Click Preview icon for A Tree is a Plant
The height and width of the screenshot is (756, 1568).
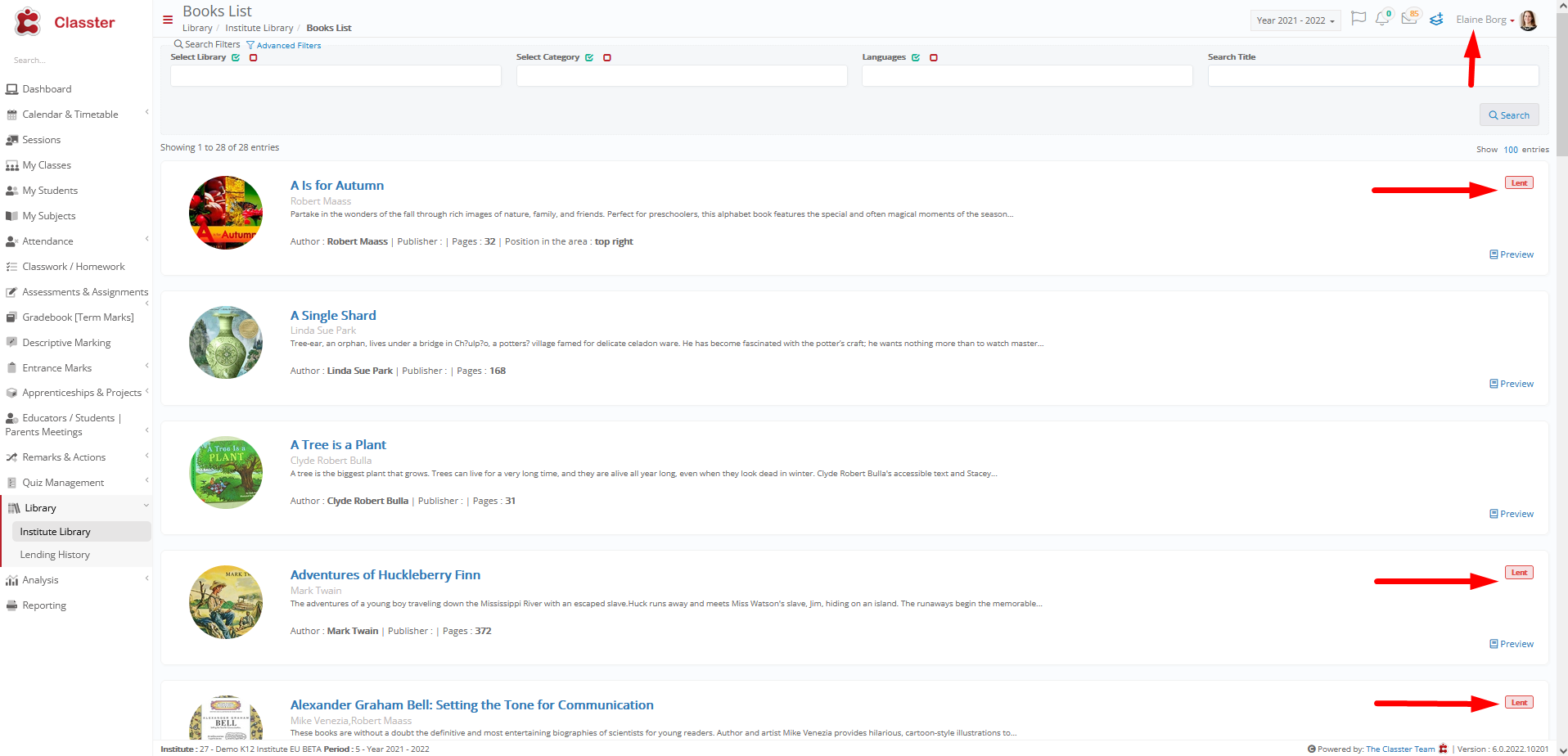1494,514
